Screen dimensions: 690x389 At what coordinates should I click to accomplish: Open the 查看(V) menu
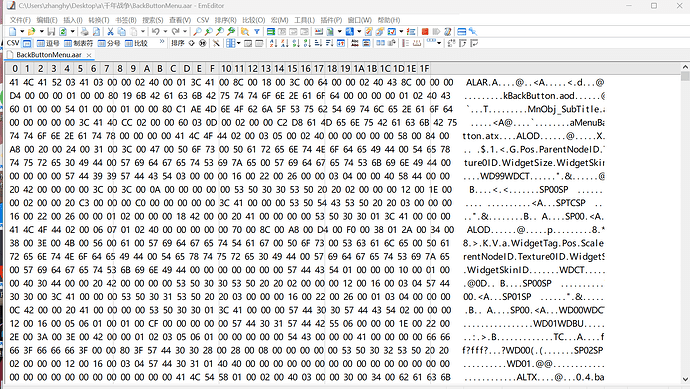(x=180, y=20)
